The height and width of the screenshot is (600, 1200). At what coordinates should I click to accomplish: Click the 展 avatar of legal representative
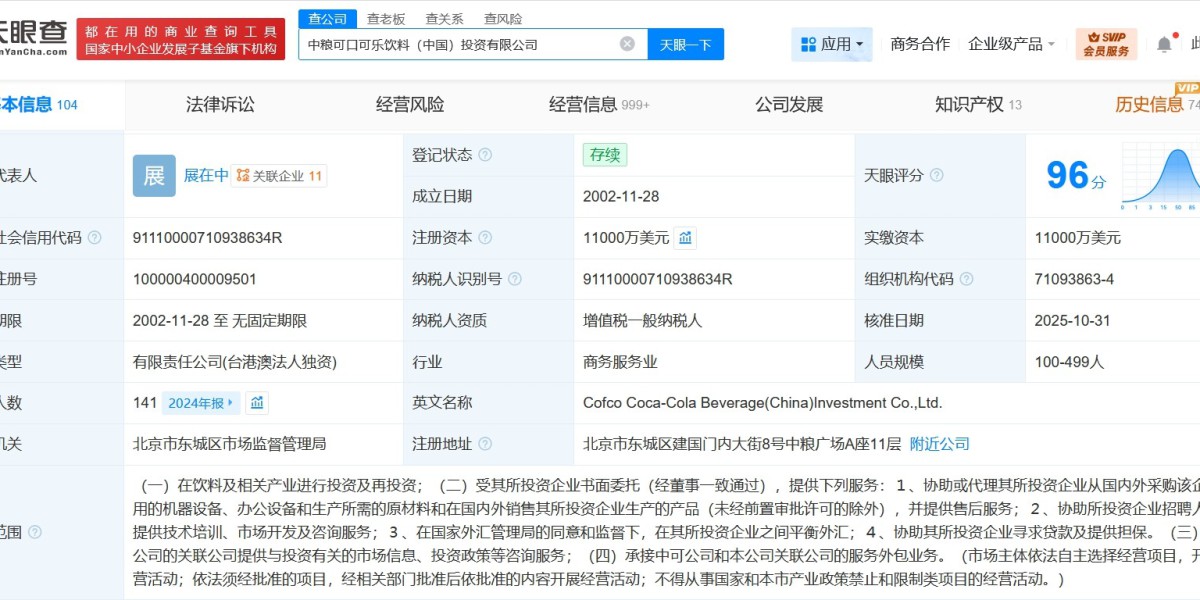pos(153,176)
